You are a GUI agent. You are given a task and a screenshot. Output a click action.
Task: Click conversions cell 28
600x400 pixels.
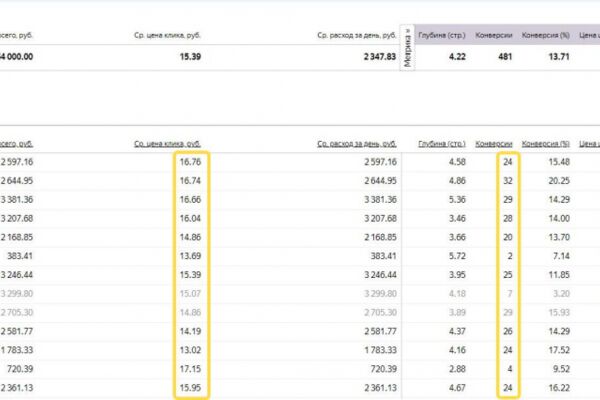[x=508, y=218]
